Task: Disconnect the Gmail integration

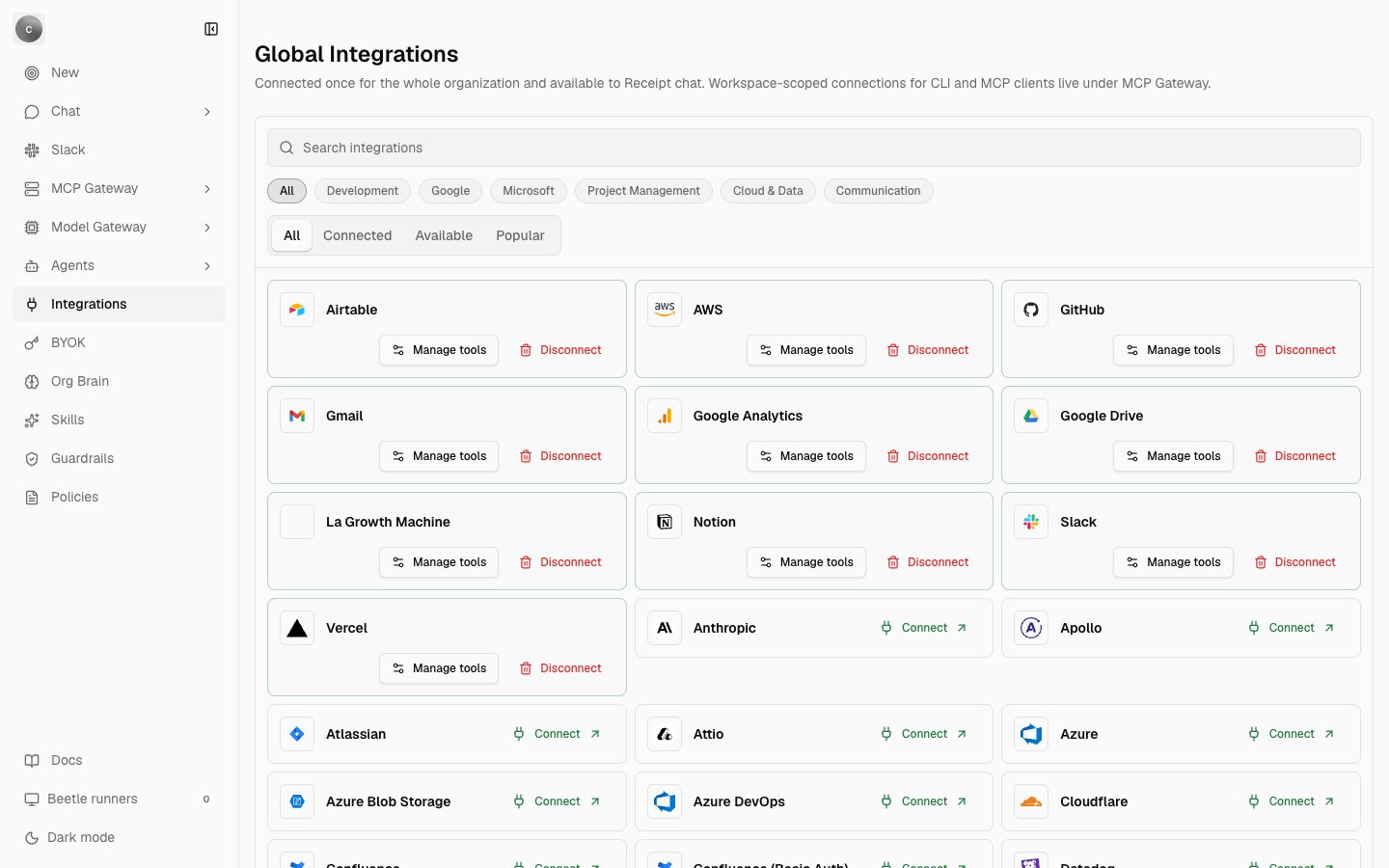Action: coord(560,456)
